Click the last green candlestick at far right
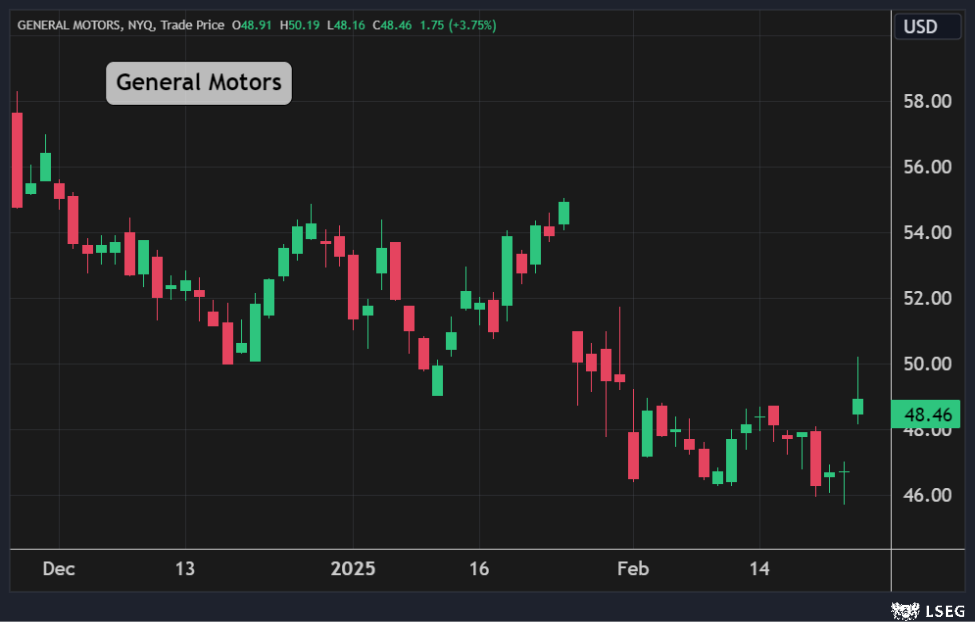The width and height of the screenshot is (975, 622). tap(858, 406)
